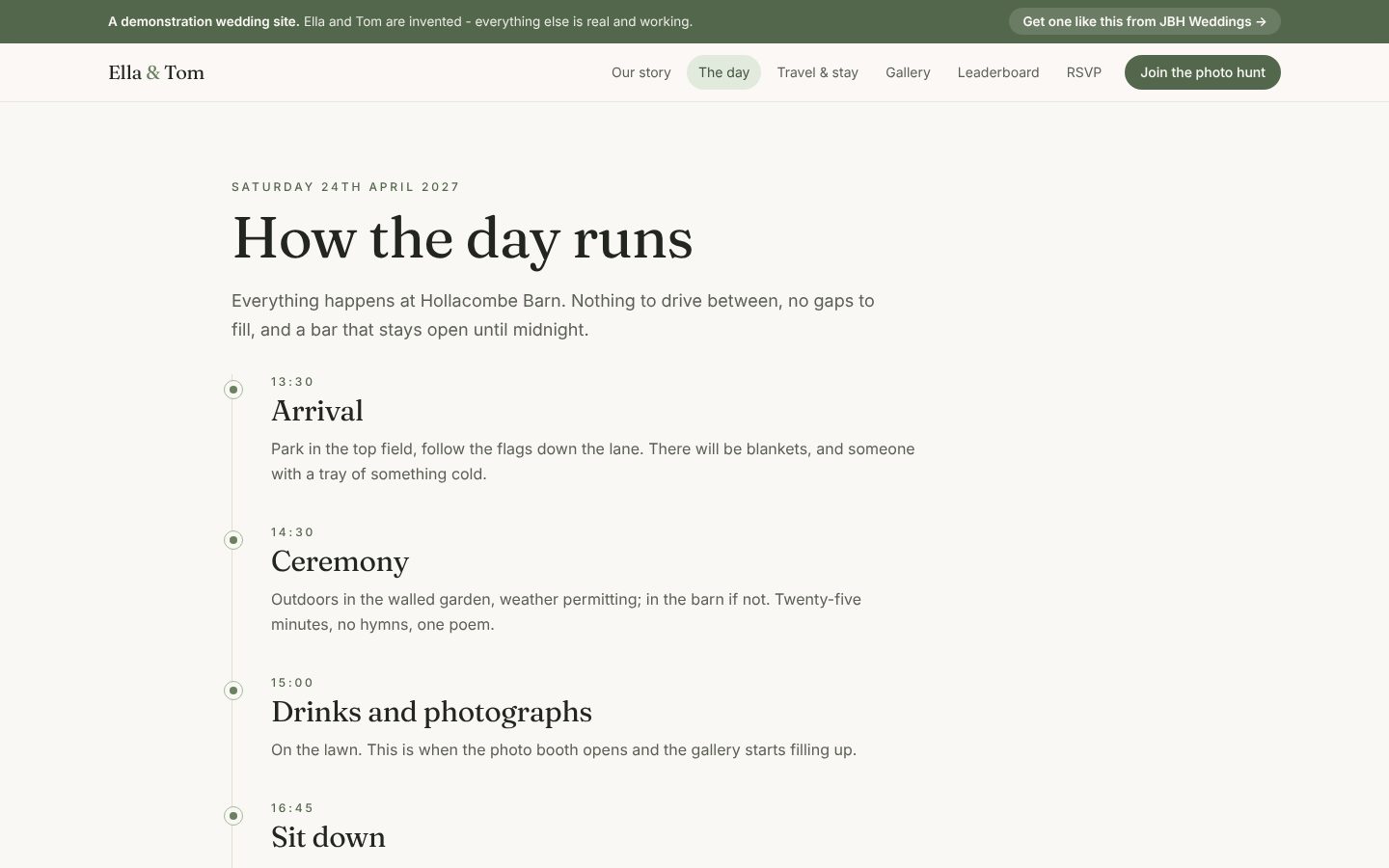Click the How the day runs heading
Screen dimensions: 1389x868
[463, 238]
